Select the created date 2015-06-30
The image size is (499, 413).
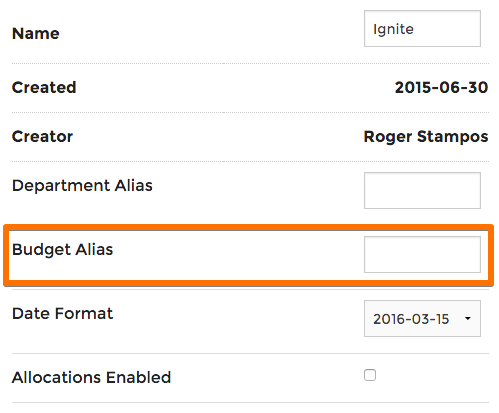coord(441,87)
